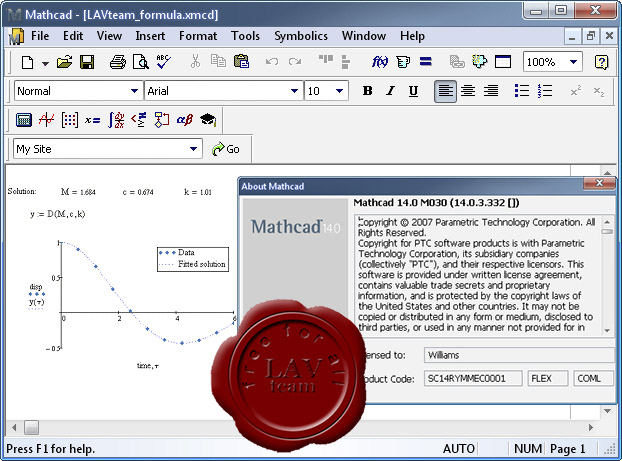This screenshot has height=461, width=622.
Task: Click worksheet horizontal scrollbar right arrow
Action: 591,428
